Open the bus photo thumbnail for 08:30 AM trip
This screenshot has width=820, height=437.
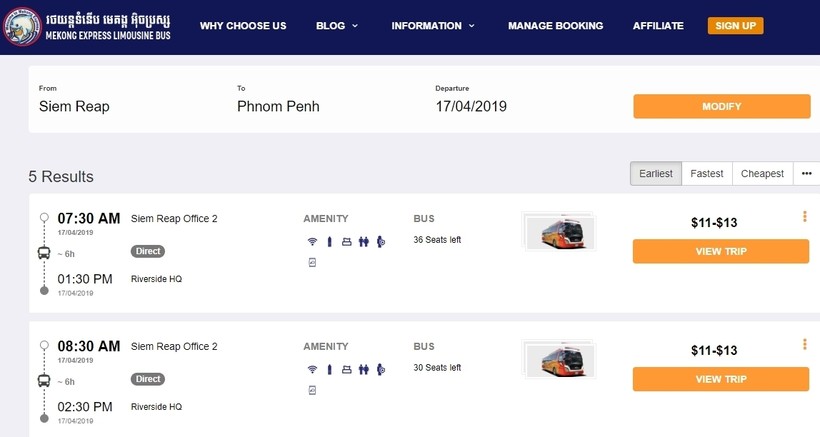(559, 359)
